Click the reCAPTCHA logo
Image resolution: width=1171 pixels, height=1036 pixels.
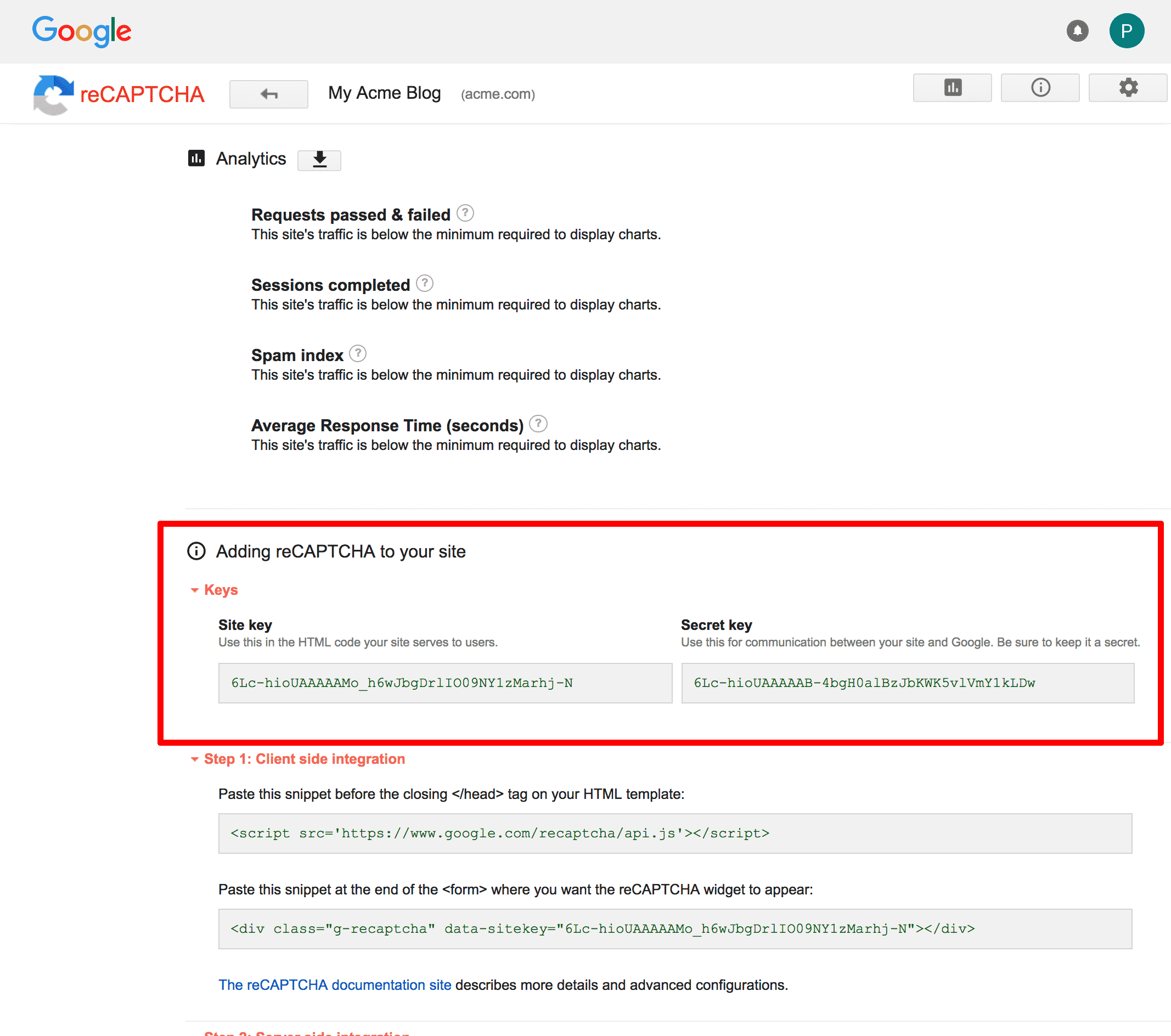119,94
